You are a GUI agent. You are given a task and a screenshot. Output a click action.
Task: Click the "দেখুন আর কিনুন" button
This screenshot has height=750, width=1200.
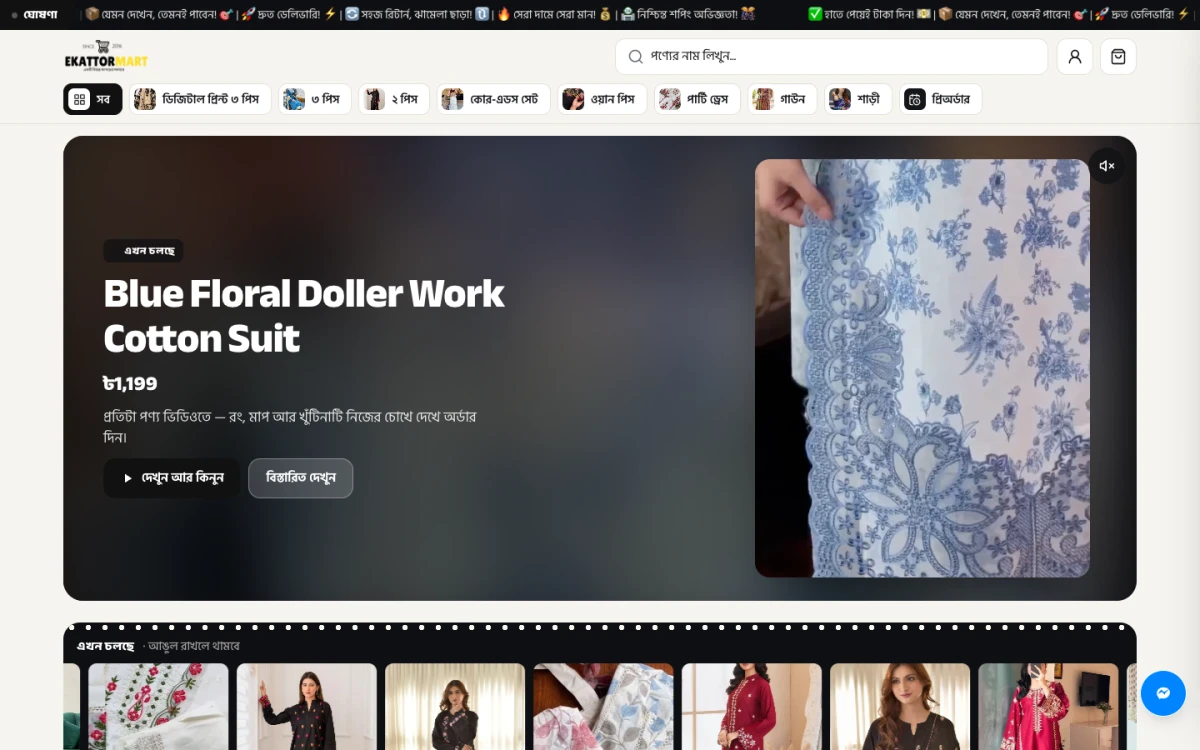coord(172,478)
